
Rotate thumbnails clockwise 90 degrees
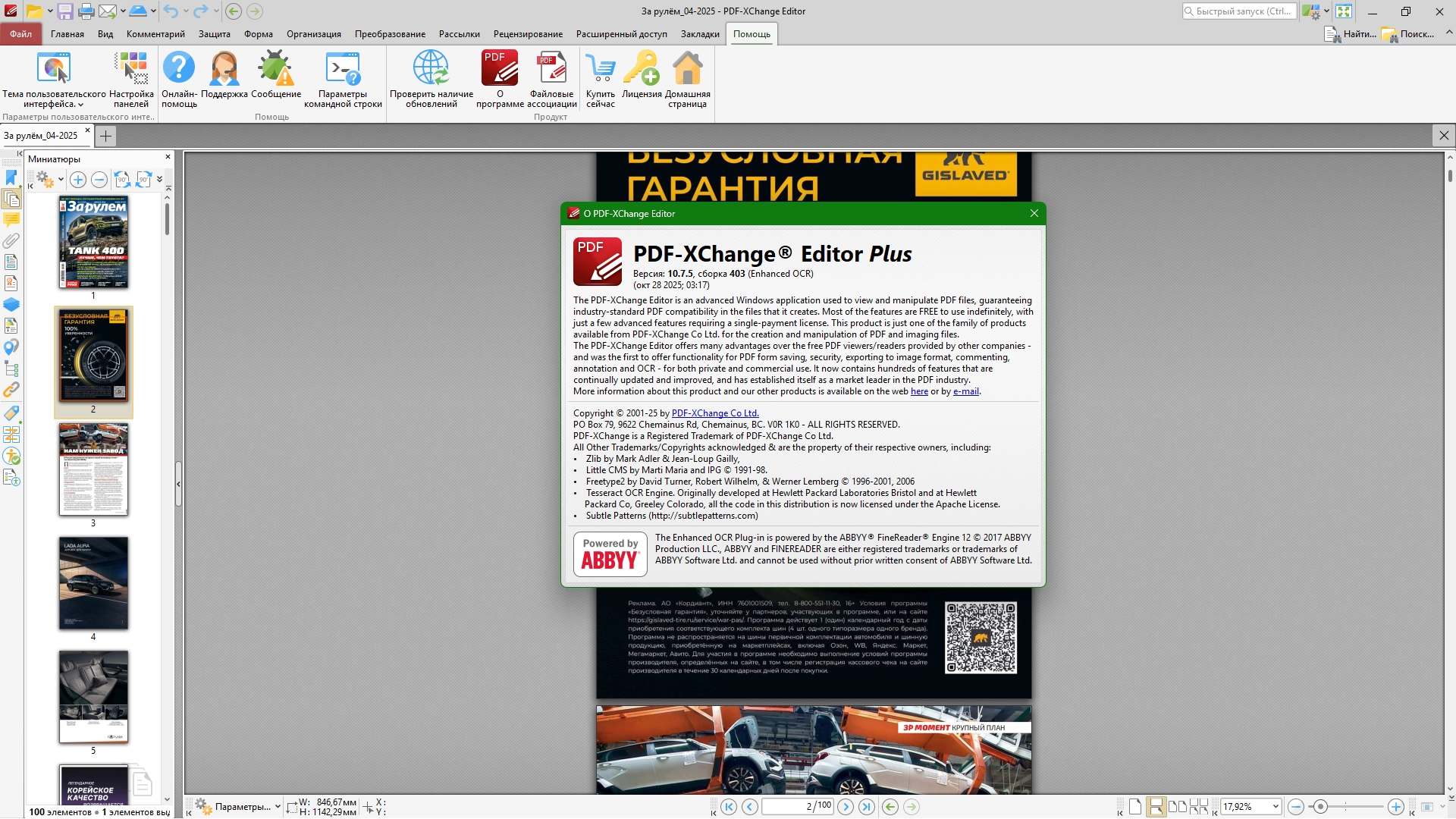click(x=143, y=180)
